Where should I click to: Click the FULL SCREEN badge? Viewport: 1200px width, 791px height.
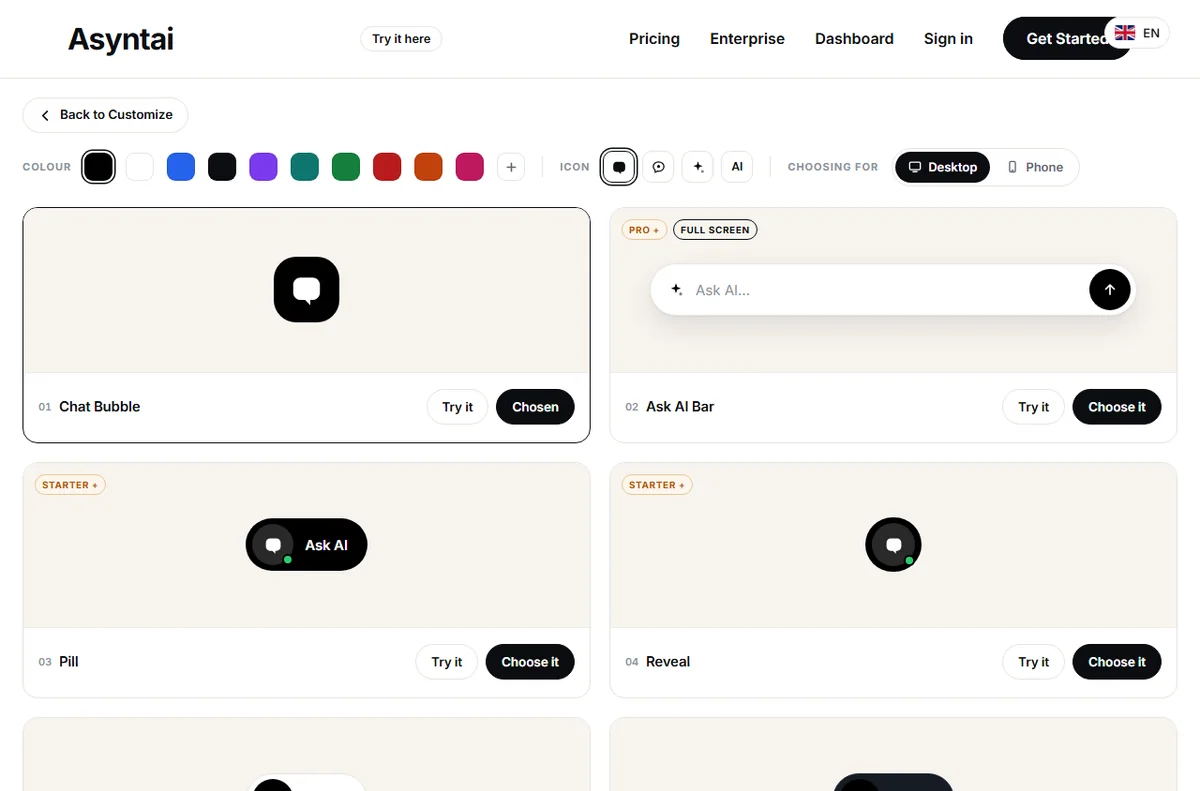point(715,230)
